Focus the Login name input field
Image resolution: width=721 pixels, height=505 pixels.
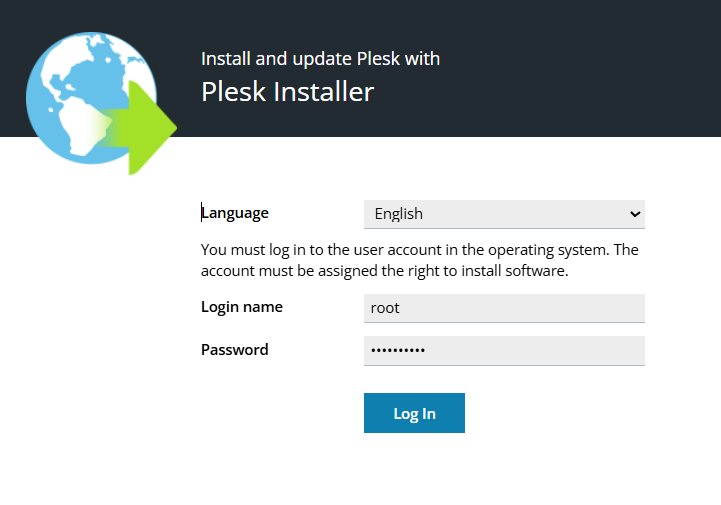(x=504, y=308)
